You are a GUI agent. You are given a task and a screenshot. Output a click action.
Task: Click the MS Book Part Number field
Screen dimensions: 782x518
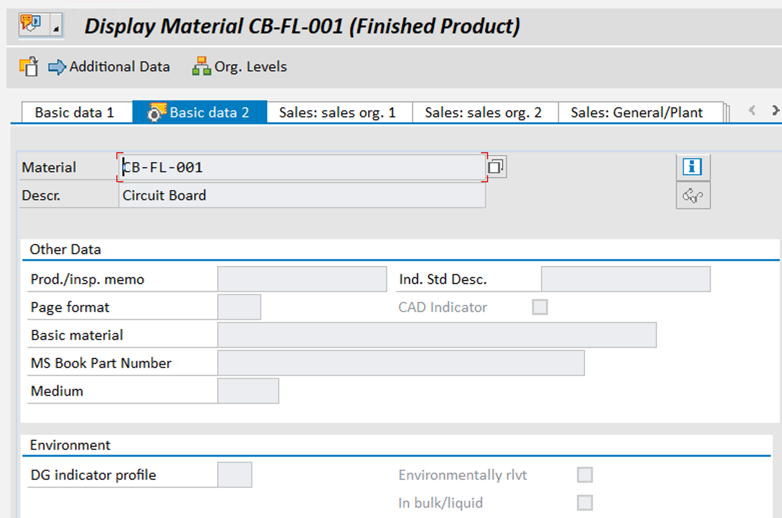click(x=401, y=362)
